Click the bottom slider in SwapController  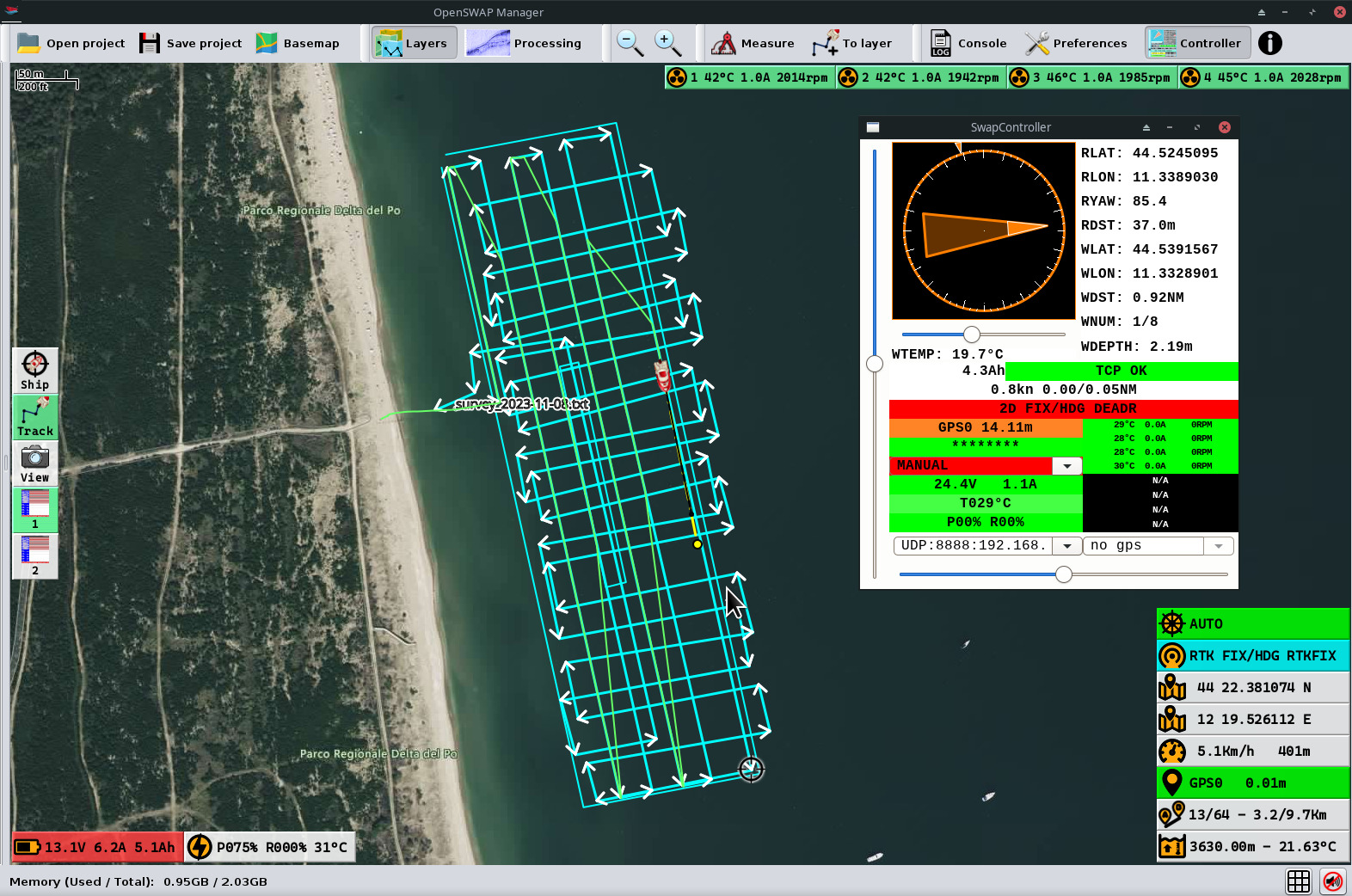1064,574
